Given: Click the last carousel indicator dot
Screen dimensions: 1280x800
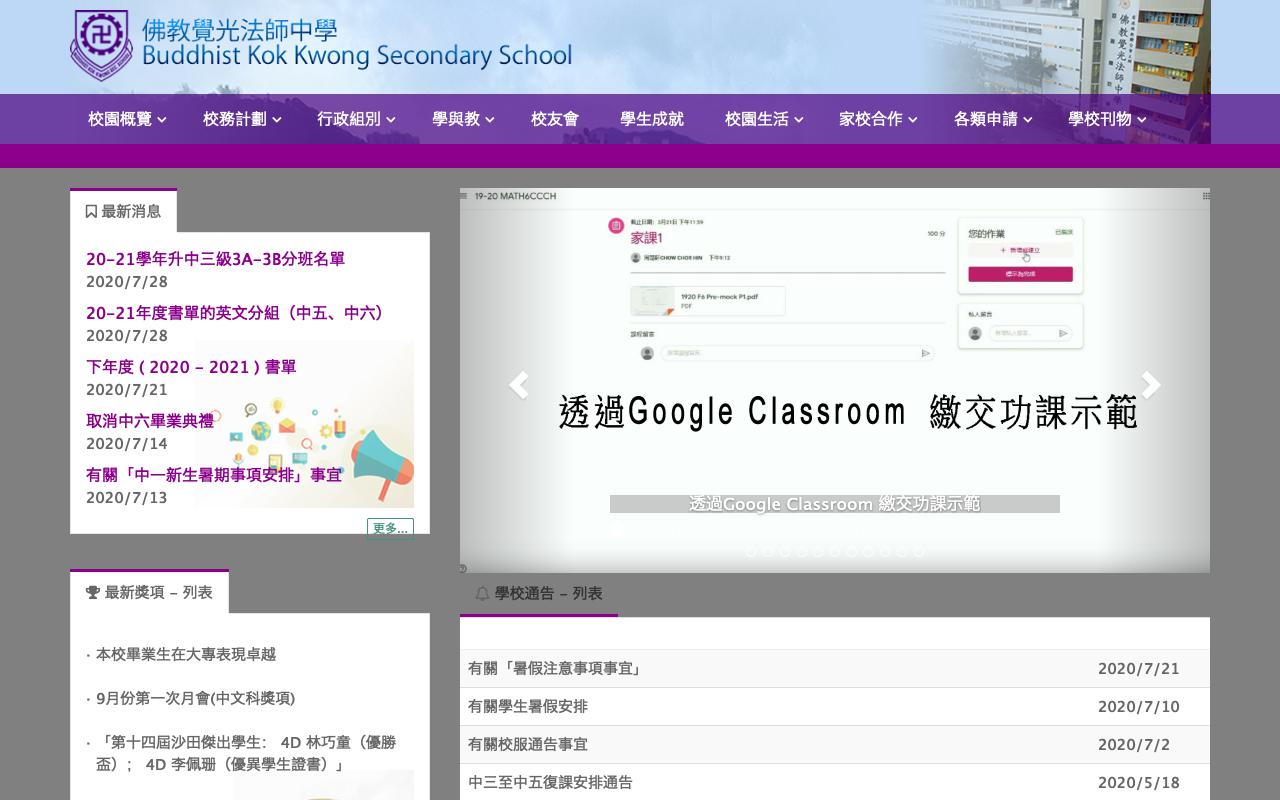Looking at the screenshot, I should click(x=919, y=551).
